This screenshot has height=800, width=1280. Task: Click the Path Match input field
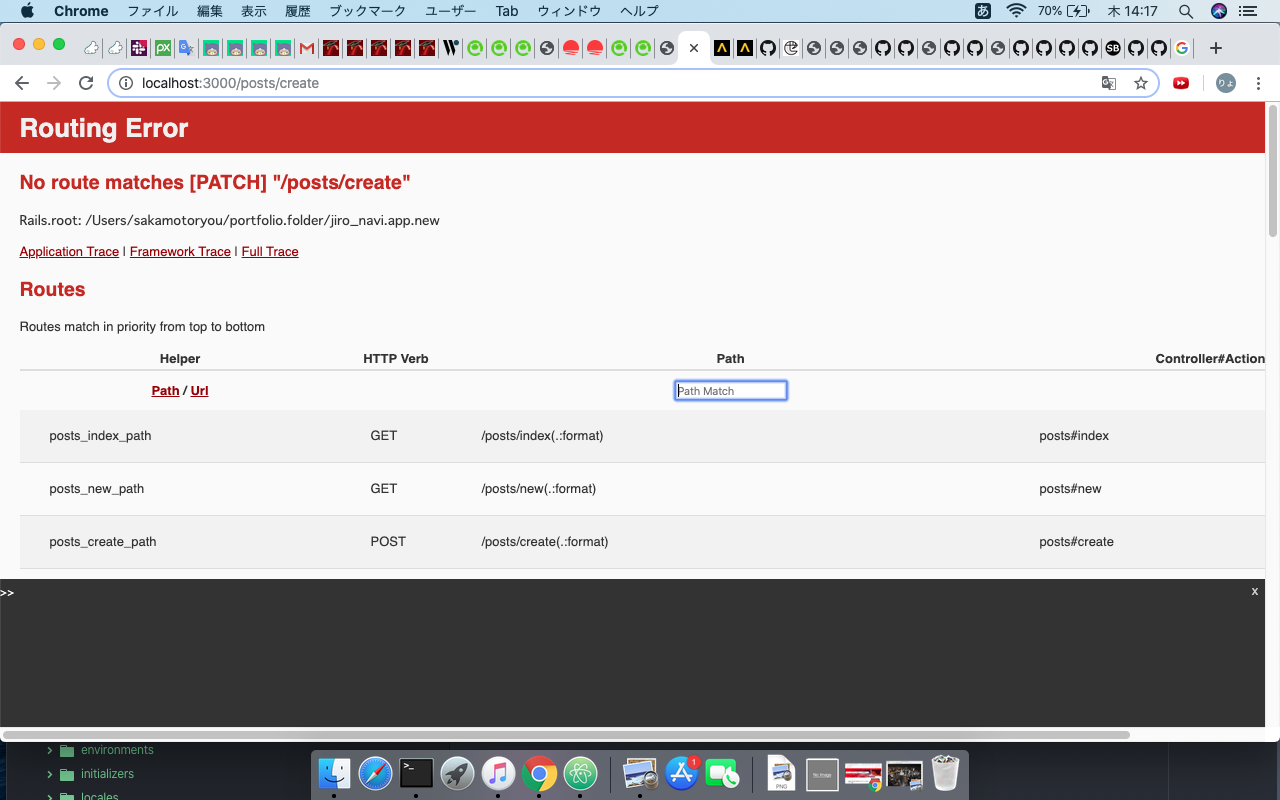pyautogui.click(x=730, y=390)
